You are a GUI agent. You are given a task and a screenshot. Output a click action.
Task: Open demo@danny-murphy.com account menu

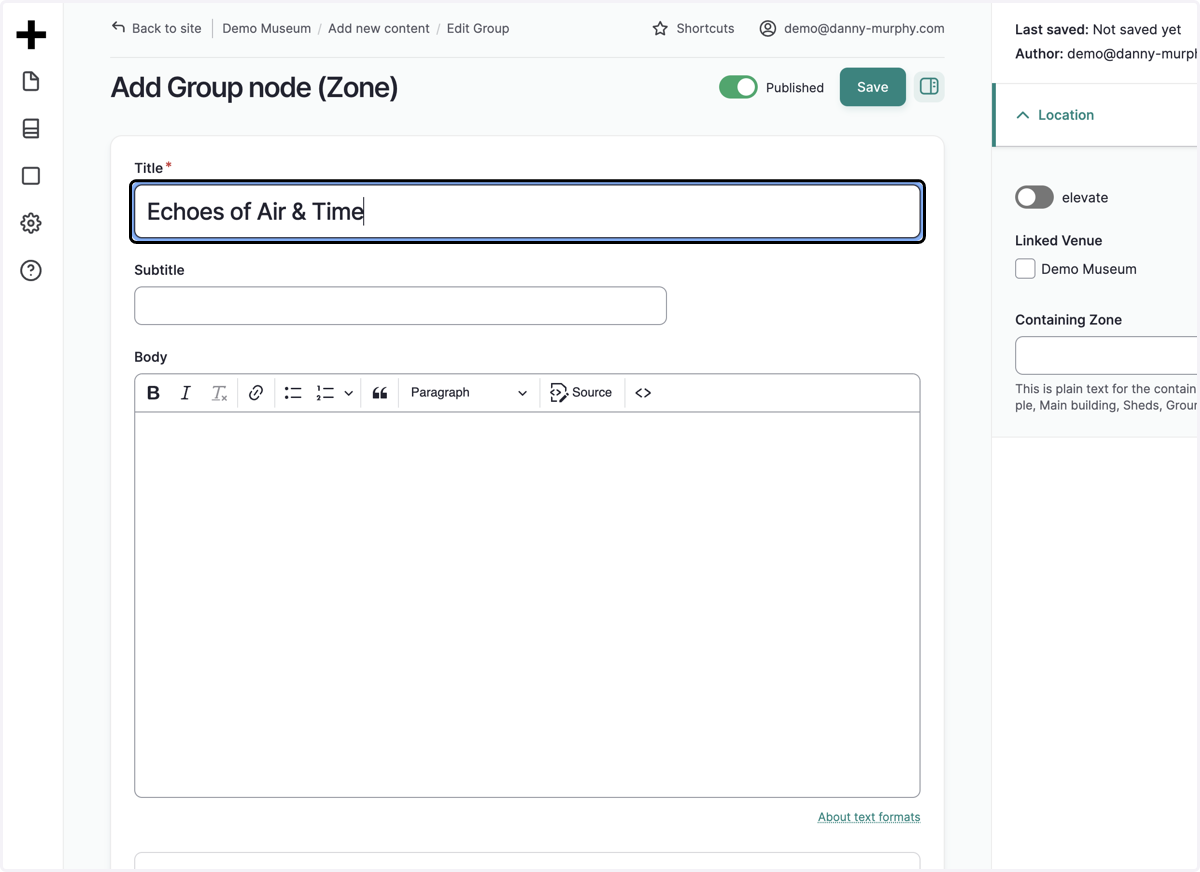(x=852, y=28)
